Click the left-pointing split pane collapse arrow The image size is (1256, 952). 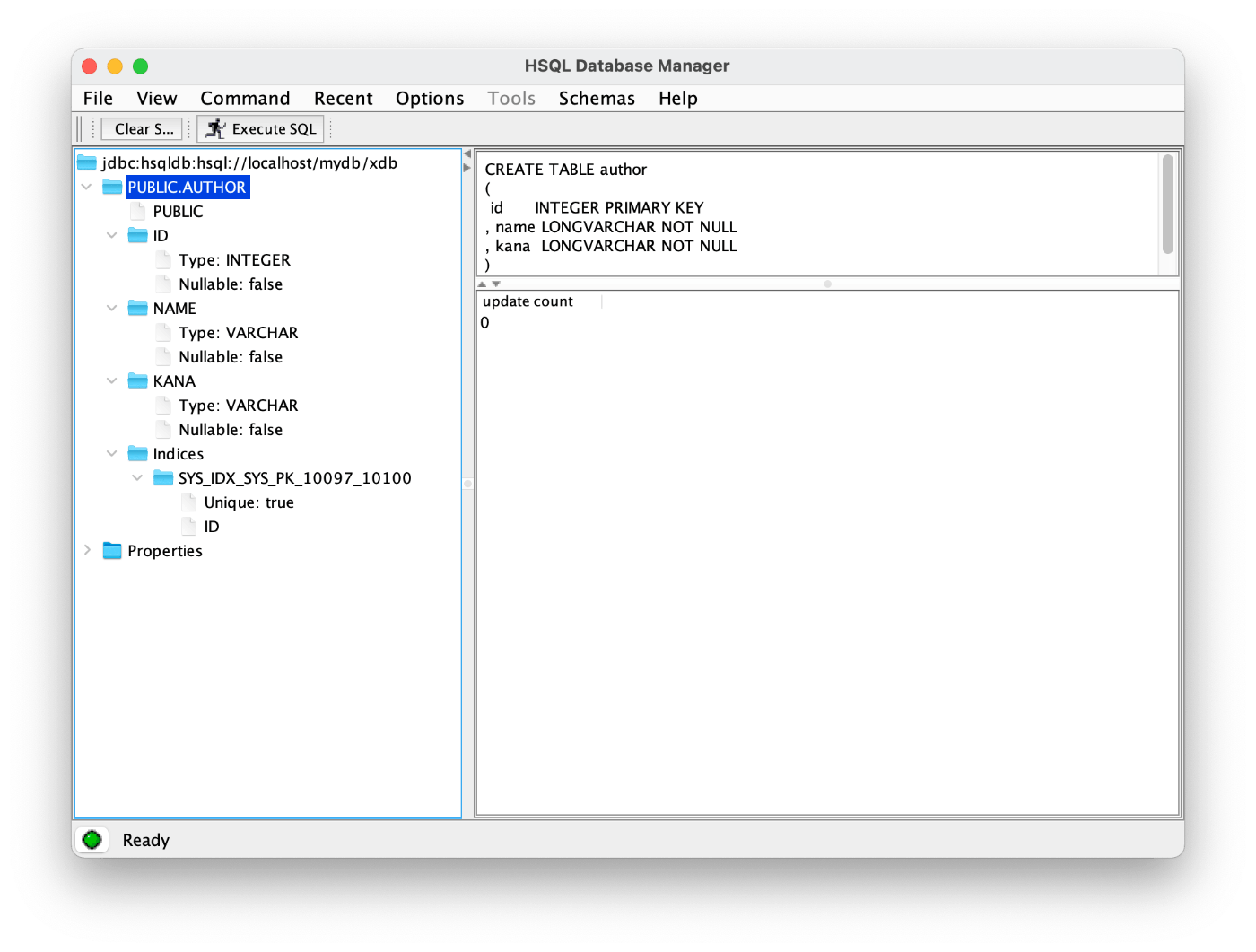[x=467, y=153]
